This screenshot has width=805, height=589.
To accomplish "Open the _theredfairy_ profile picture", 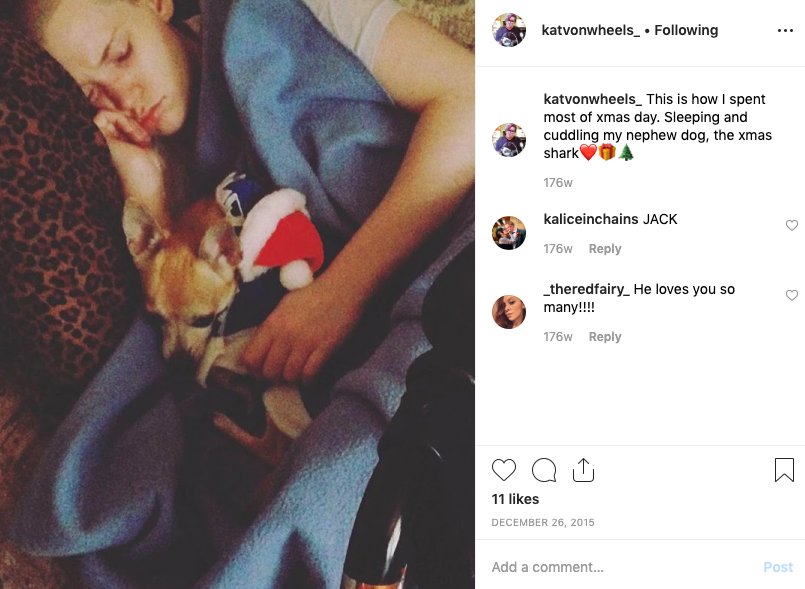I will 509,312.
